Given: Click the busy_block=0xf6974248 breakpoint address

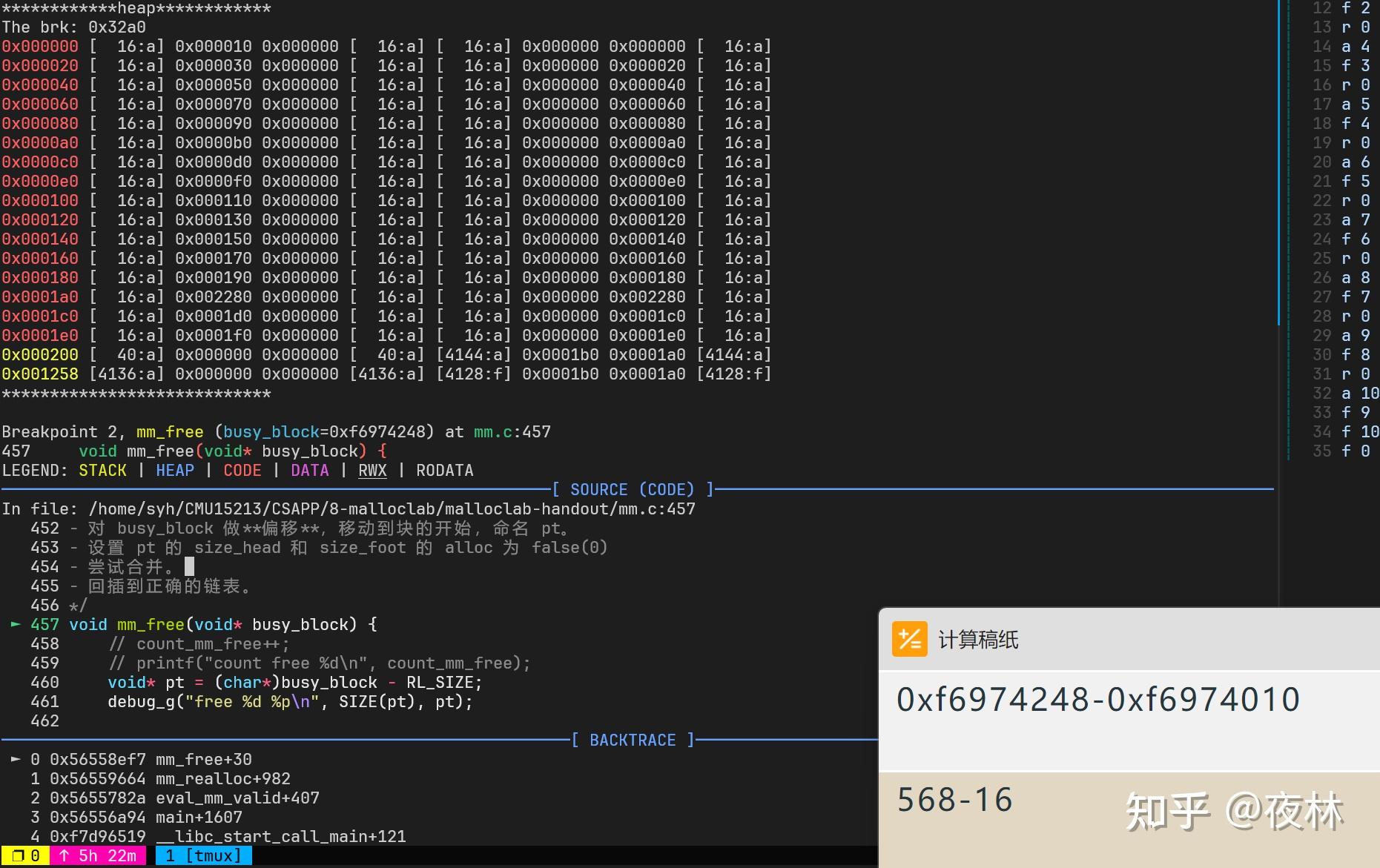Looking at the screenshot, I should point(327,431).
